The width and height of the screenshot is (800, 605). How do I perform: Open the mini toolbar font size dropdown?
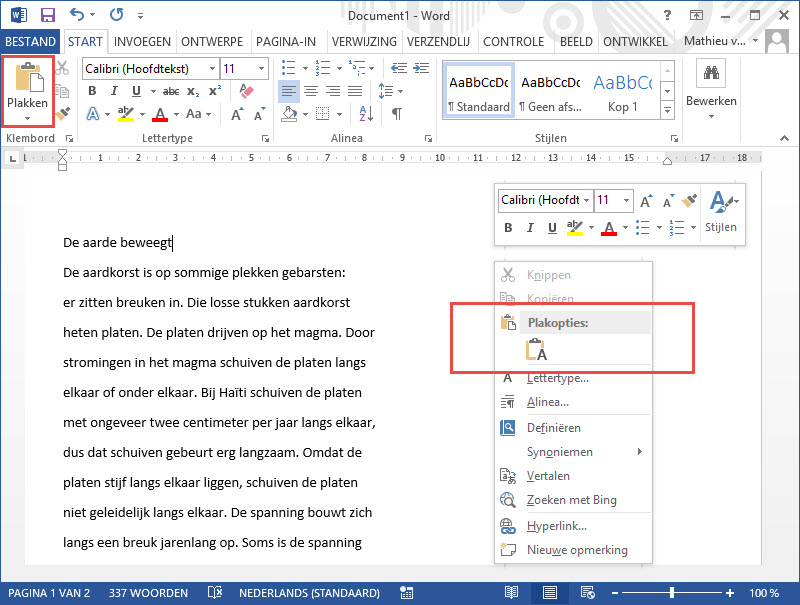(x=626, y=200)
